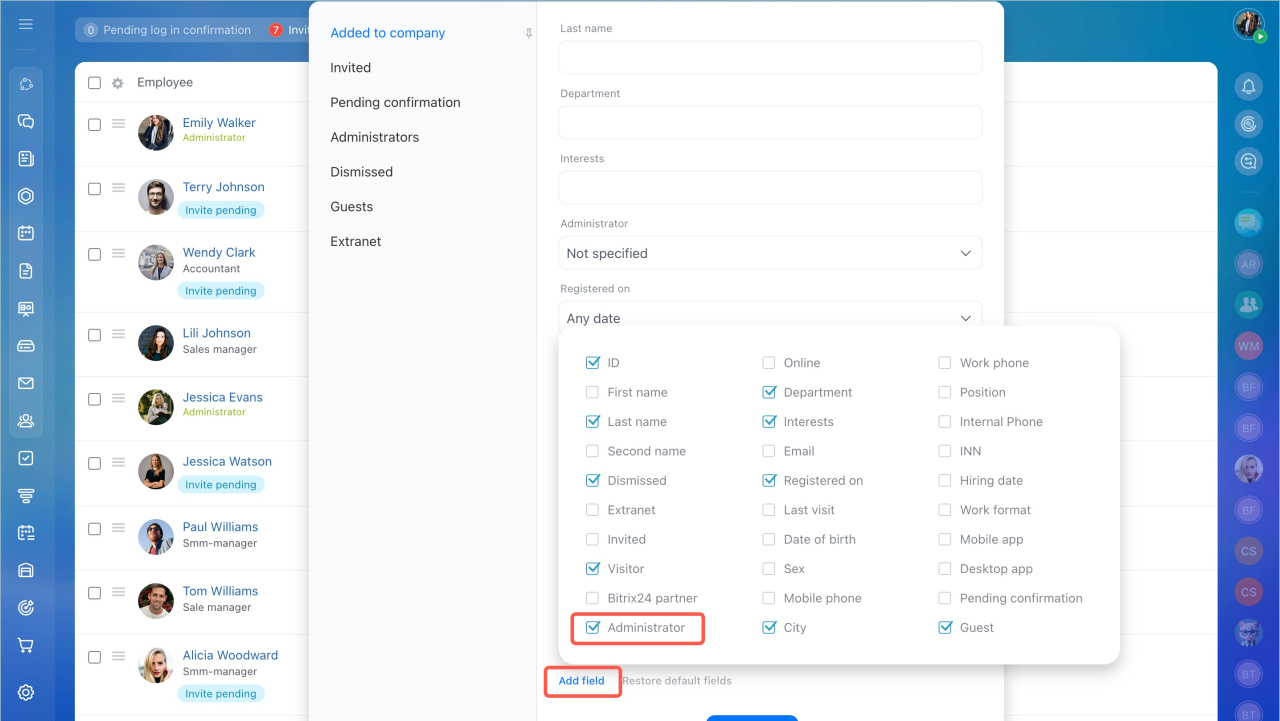The height and width of the screenshot is (721, 1280).
Task: Click Restore default fields link
Action: [677, 681]
